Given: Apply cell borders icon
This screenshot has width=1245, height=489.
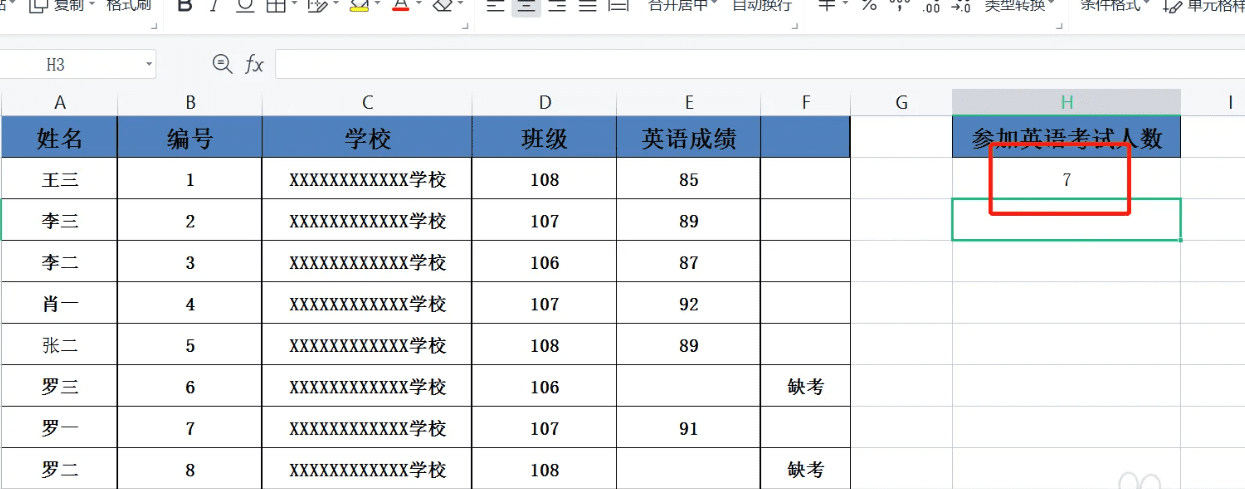Looking at the screenshot, I should [x=274, y=5].
